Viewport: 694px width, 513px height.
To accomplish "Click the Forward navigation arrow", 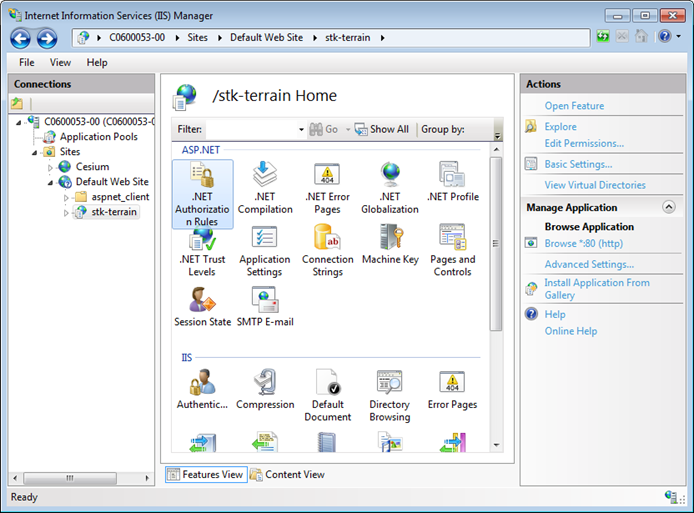I will click(47, 39).
